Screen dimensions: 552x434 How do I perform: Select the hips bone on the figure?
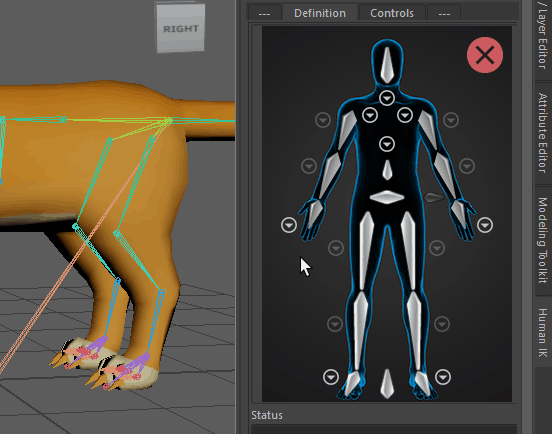point(387,197)
